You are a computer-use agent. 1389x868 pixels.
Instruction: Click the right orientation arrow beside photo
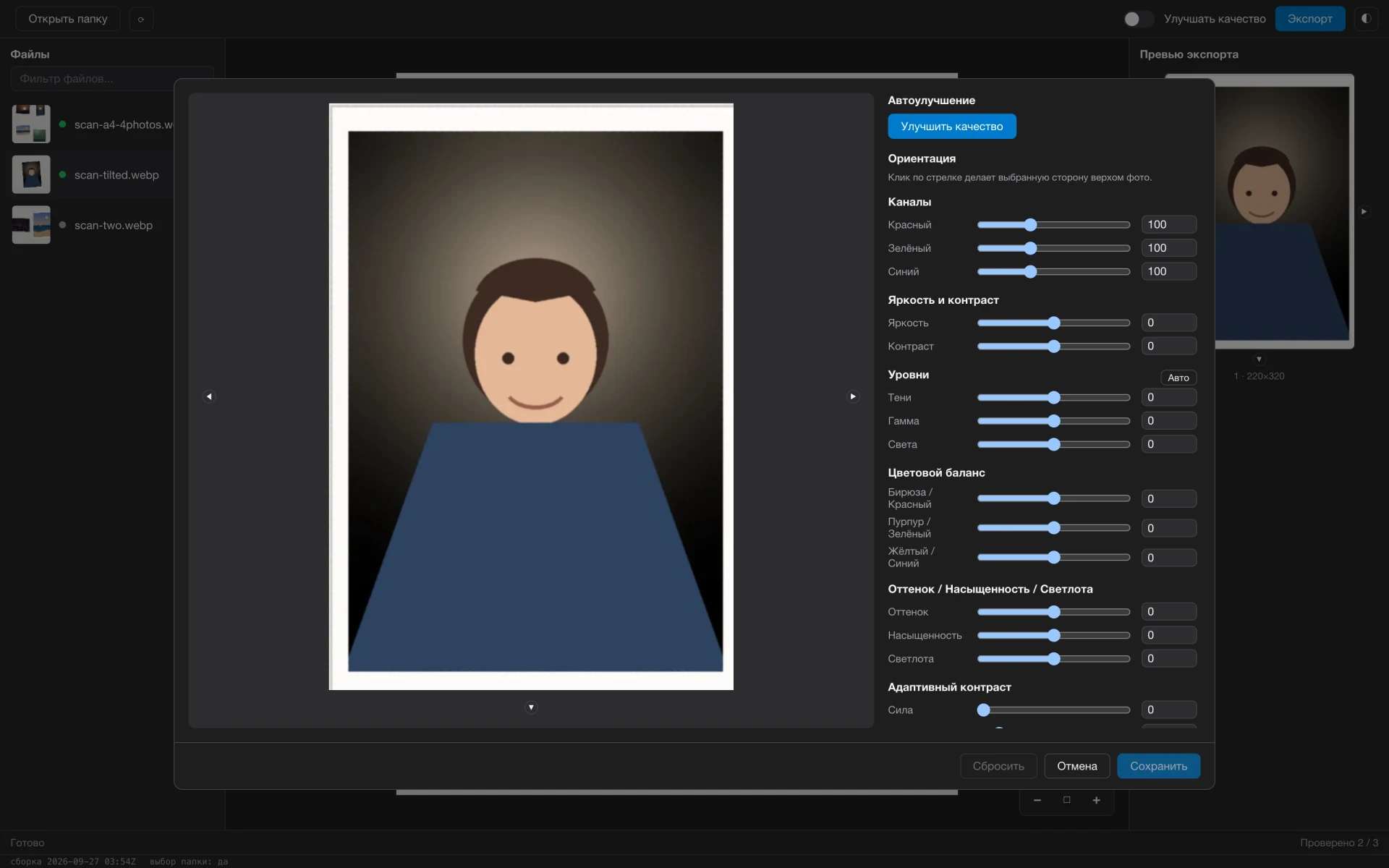coord(853,396)
